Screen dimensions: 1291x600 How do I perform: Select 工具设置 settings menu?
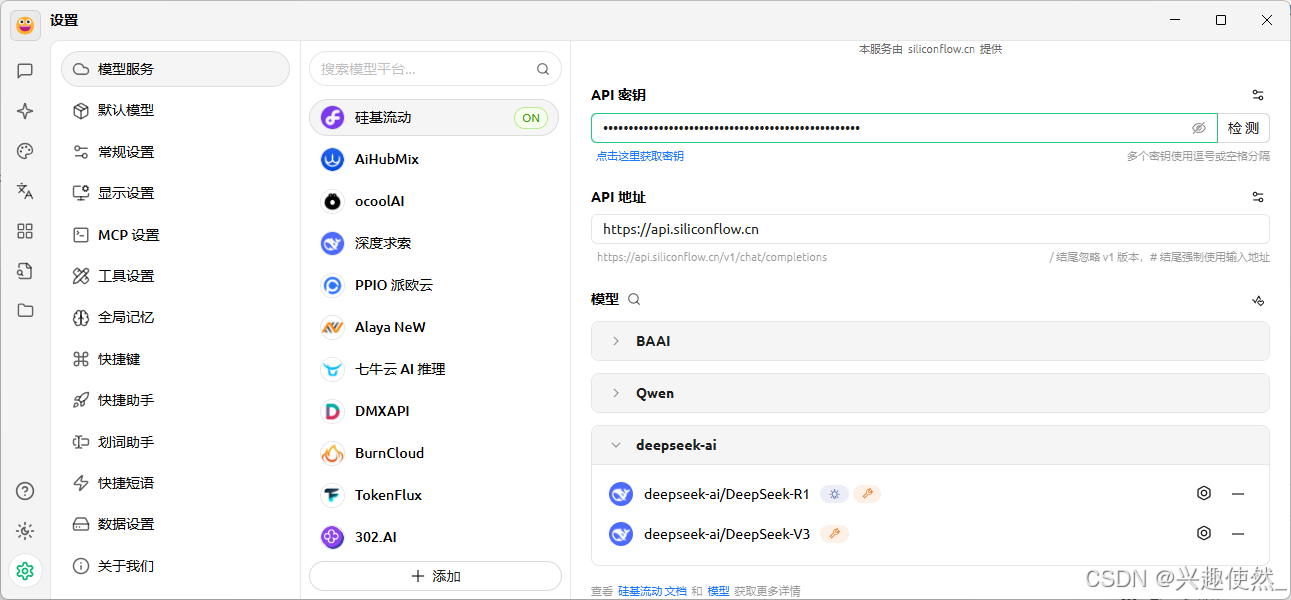[175, 276]
